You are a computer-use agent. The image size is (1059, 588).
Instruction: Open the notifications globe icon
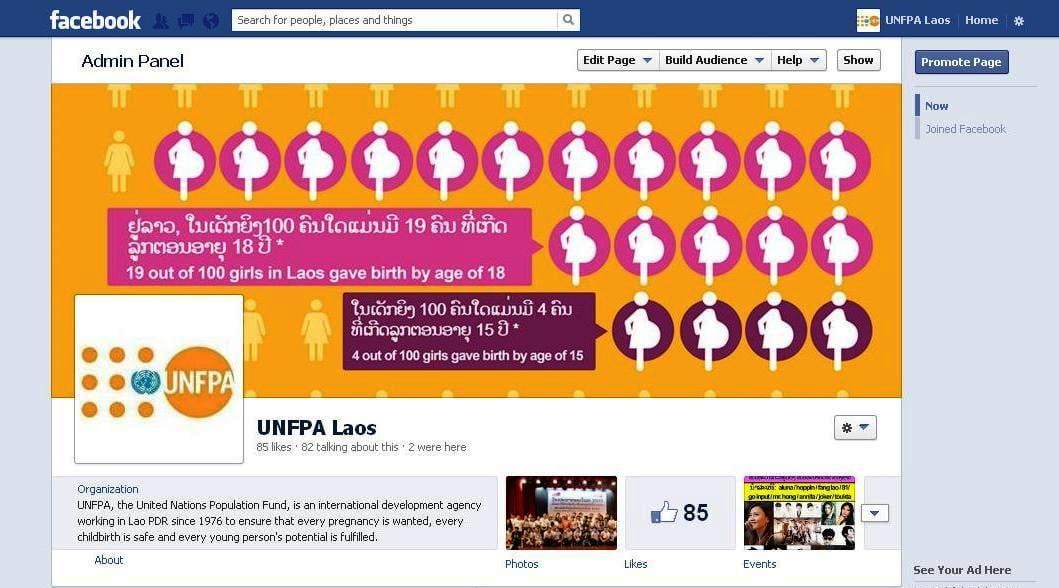click(x=211, y=21)
